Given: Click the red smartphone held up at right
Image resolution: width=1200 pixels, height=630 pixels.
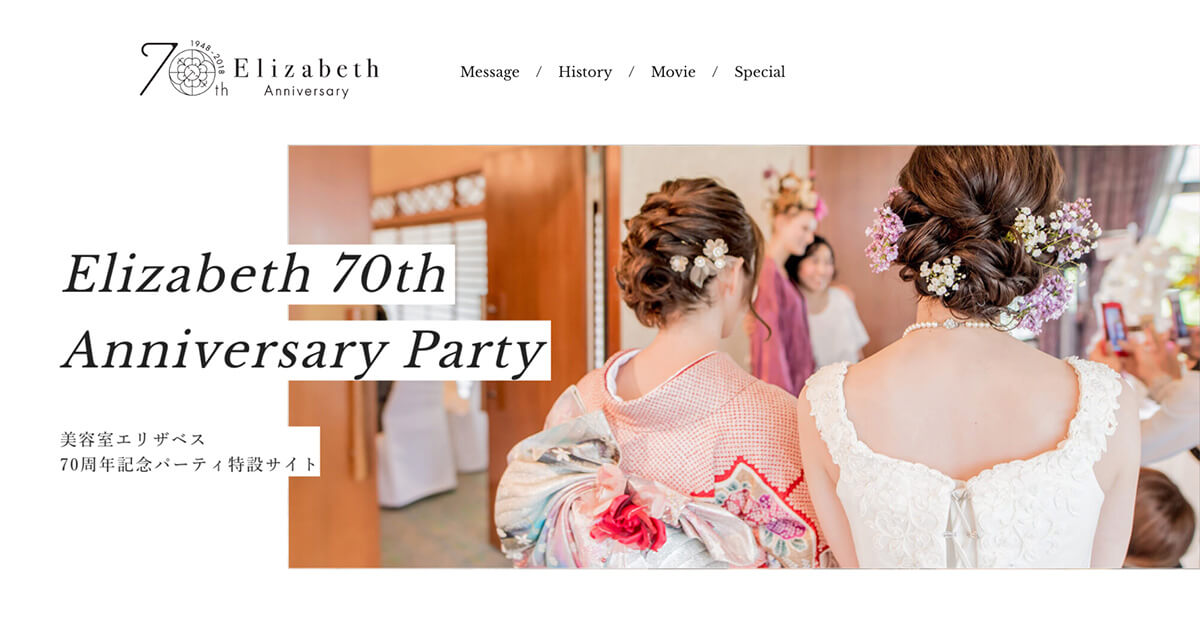Looking at the screenshot, I should pos(1113,325).
